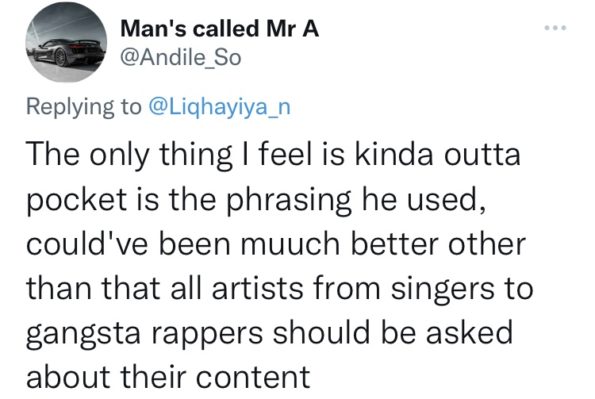Screen dimensions: 595x399
Task: Select the word "muuch" in the tweet
Action: 289,244
